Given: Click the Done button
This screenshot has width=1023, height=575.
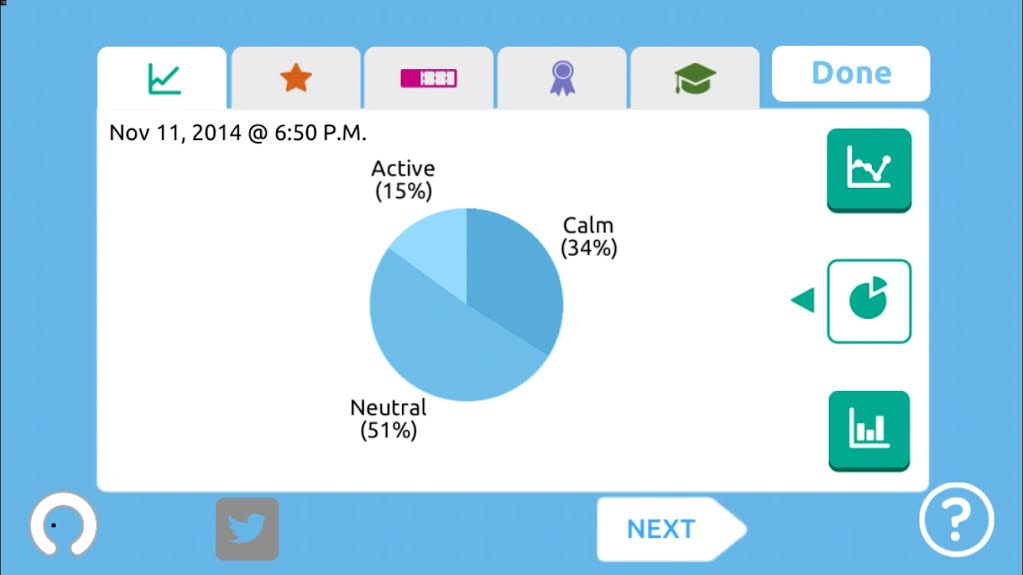Looking at the screenshot, I should (x=851, y=73).
